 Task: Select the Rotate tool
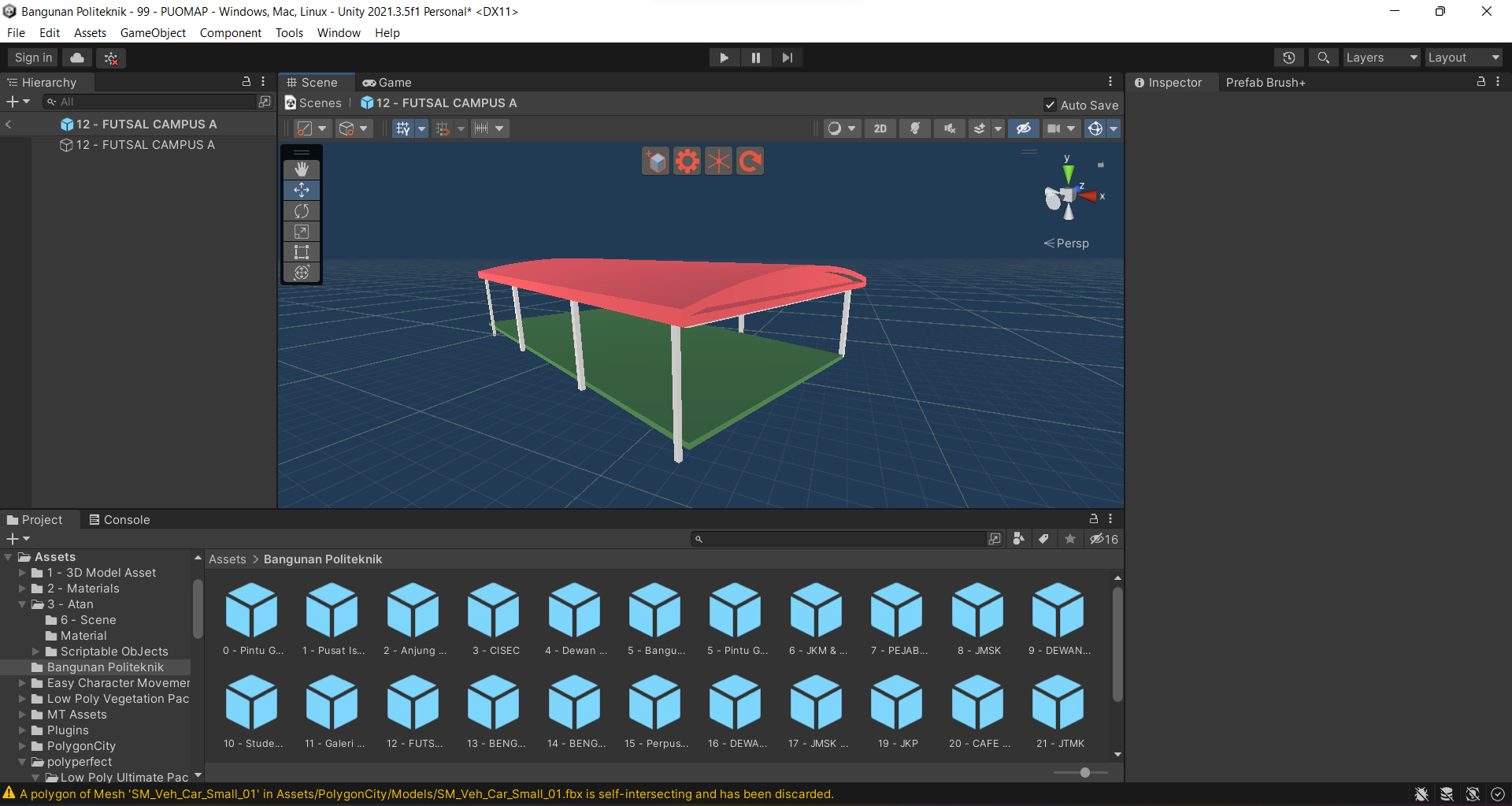pos(302,211)
